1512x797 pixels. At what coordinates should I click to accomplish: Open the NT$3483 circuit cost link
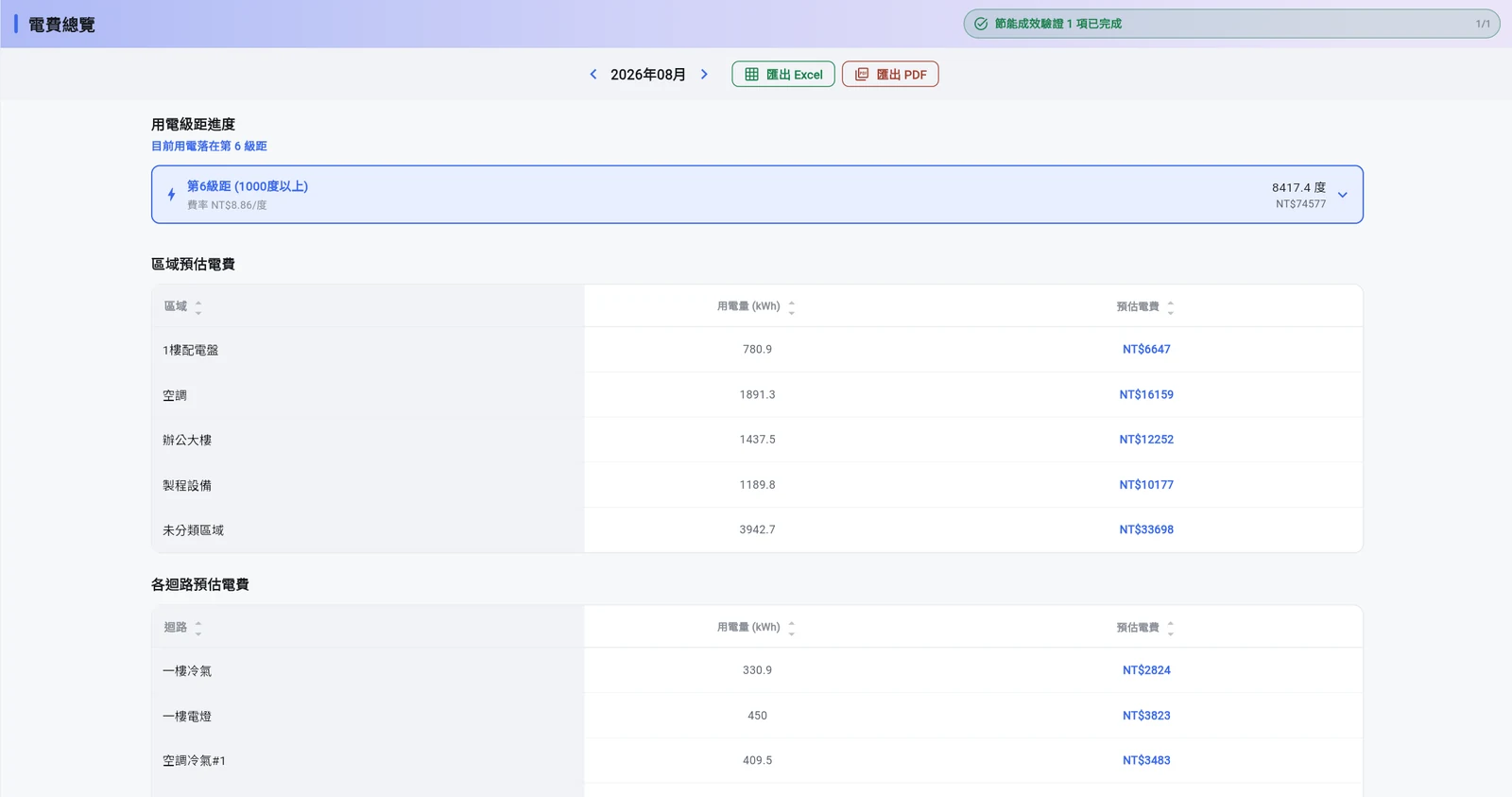click(x=1146, y=761)
